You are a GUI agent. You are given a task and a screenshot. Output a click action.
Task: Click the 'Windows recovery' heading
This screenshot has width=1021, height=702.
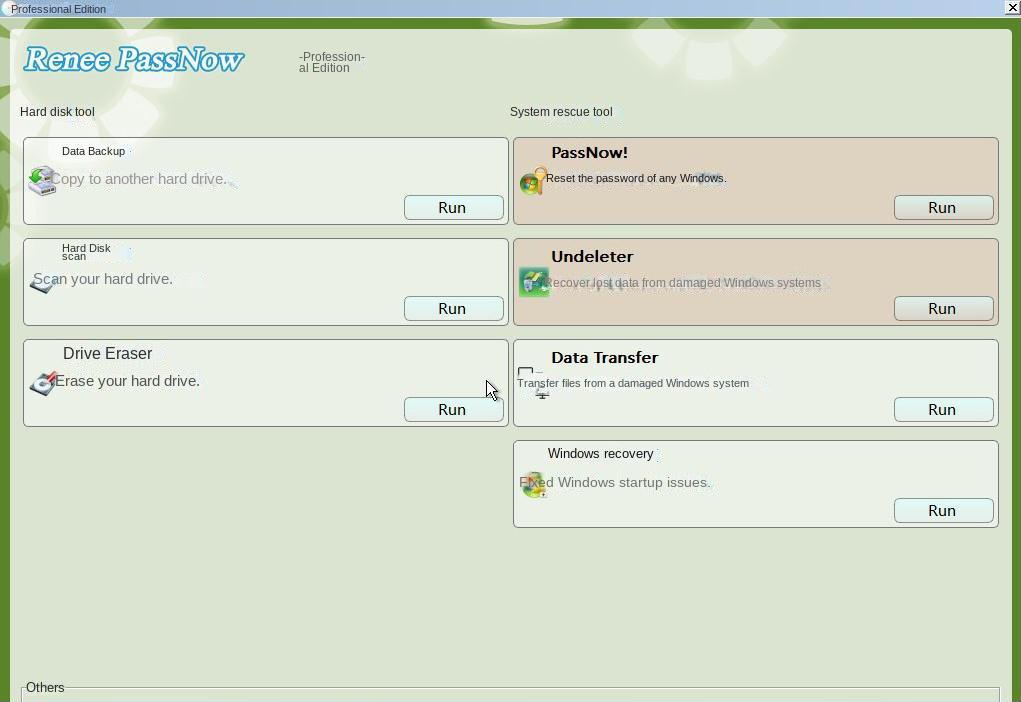coord(600,454)
